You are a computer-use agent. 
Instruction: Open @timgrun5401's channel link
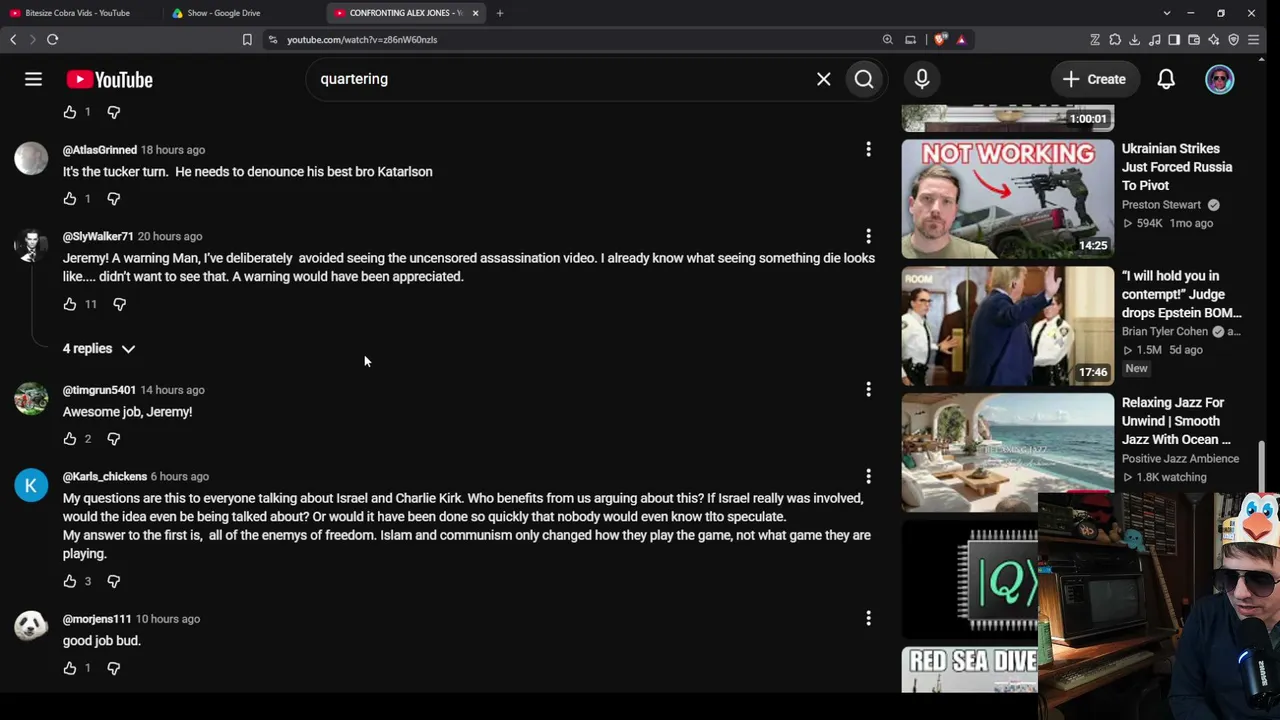tap(99, 390)
